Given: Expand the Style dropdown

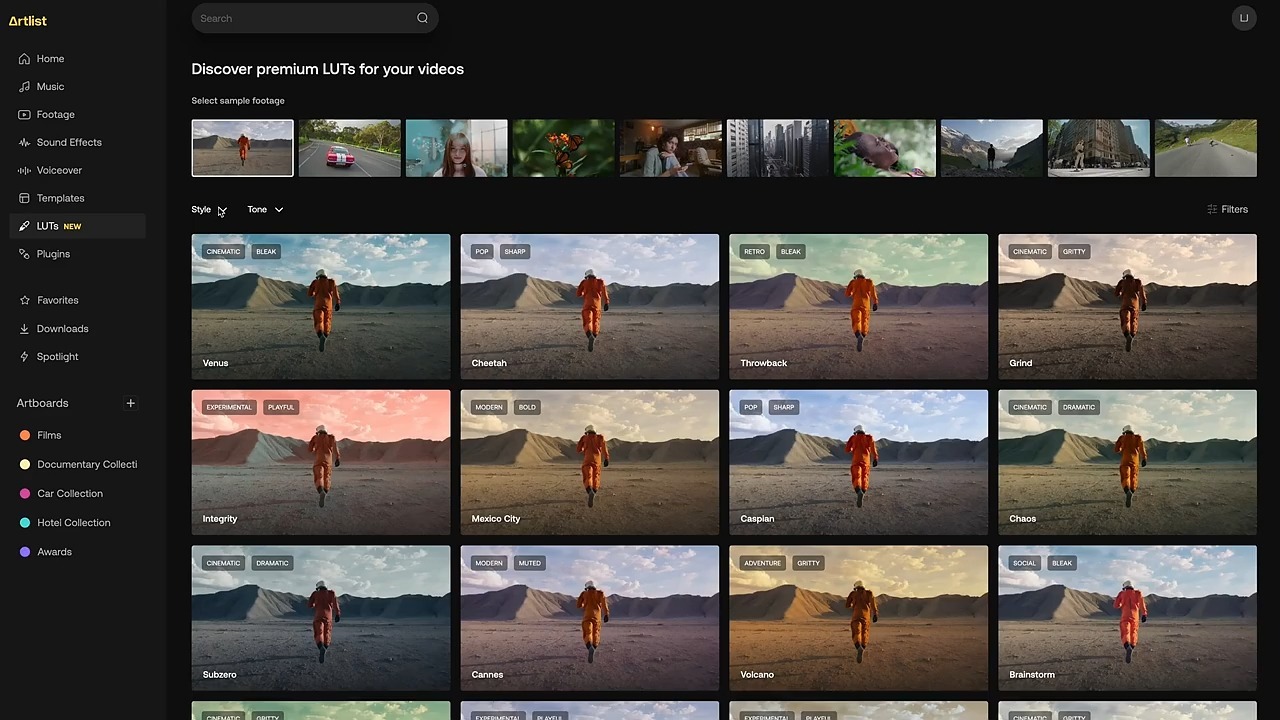Looking at the screenshot, I should [209, 209].
